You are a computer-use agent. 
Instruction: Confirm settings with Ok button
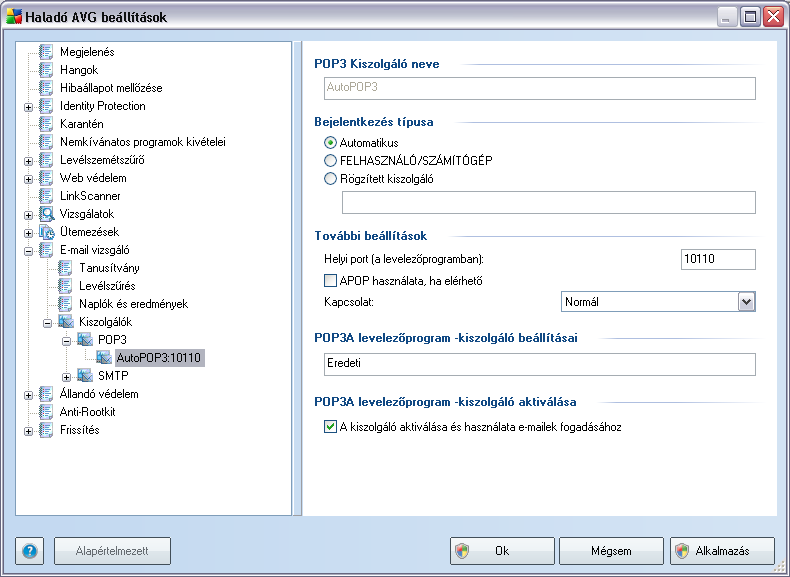pyautogui.click(x=502, y=551)
